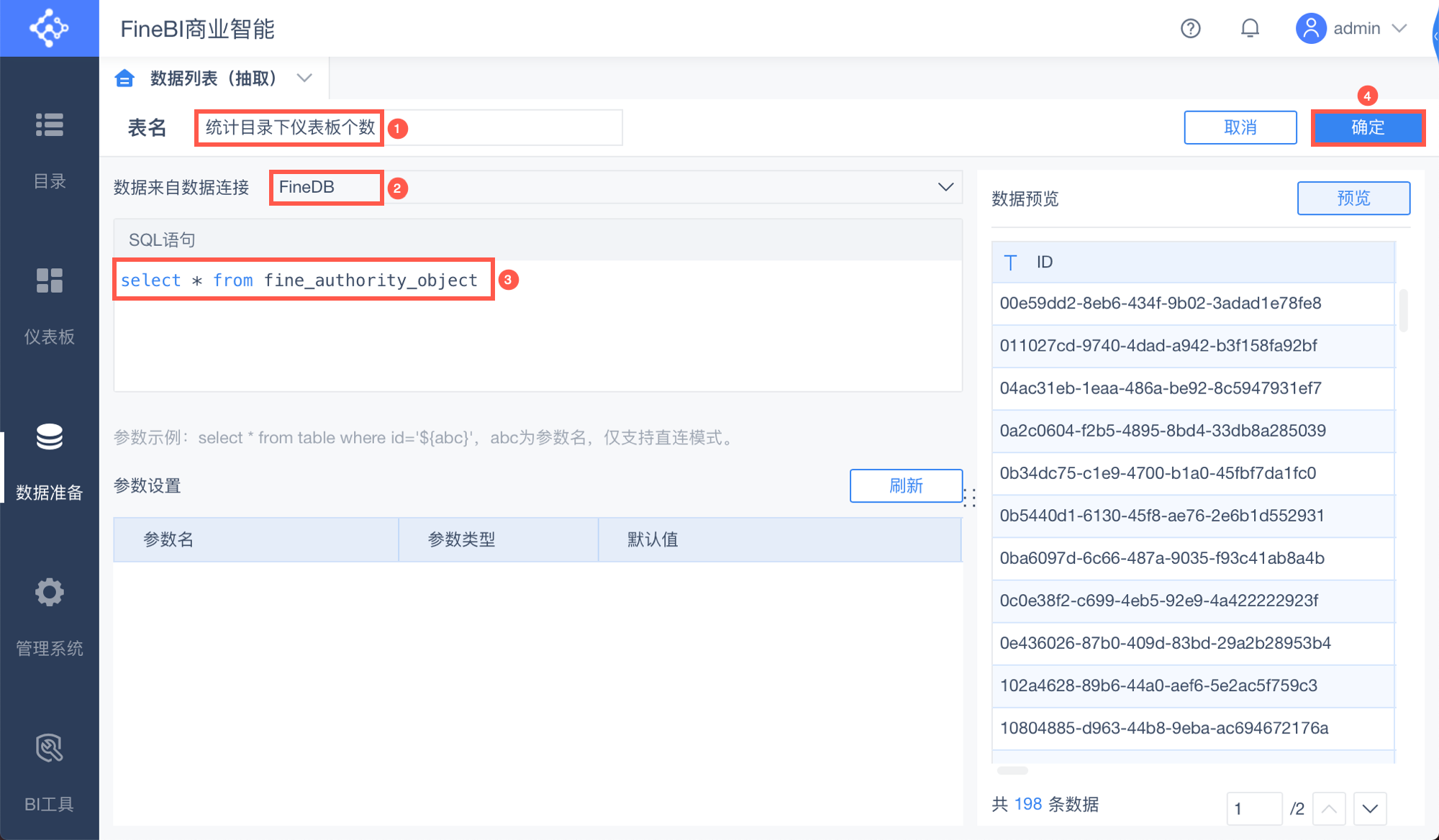Click the 取消 cancel button
The image size is (1439, 840).
[x=1240, y=127]
